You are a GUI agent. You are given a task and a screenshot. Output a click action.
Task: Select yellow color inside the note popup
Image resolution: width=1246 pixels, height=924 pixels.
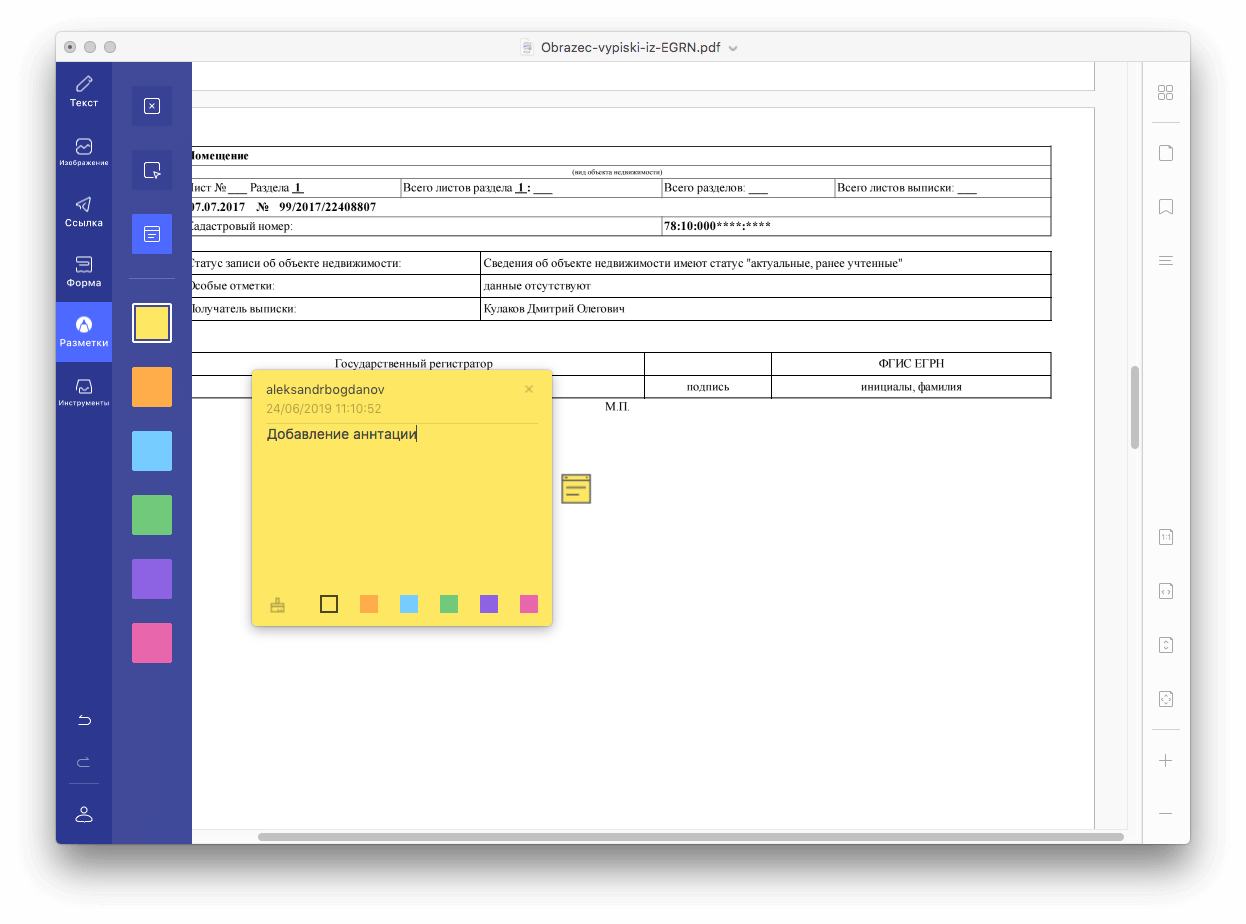tap(329, 604)
